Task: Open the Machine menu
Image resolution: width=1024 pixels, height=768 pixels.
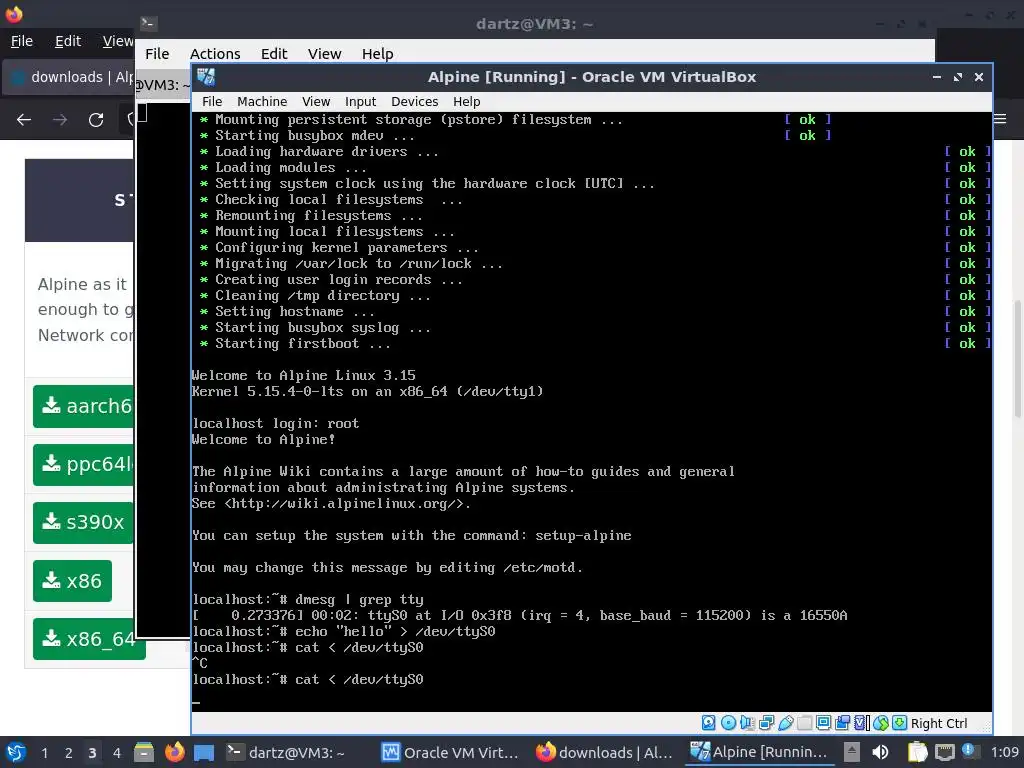Action: tap(262, 101)
